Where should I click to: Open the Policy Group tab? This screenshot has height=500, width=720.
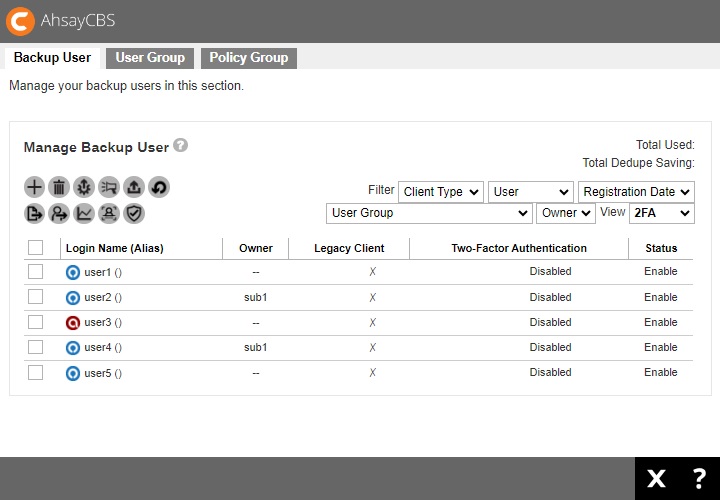tap(248, 58)
